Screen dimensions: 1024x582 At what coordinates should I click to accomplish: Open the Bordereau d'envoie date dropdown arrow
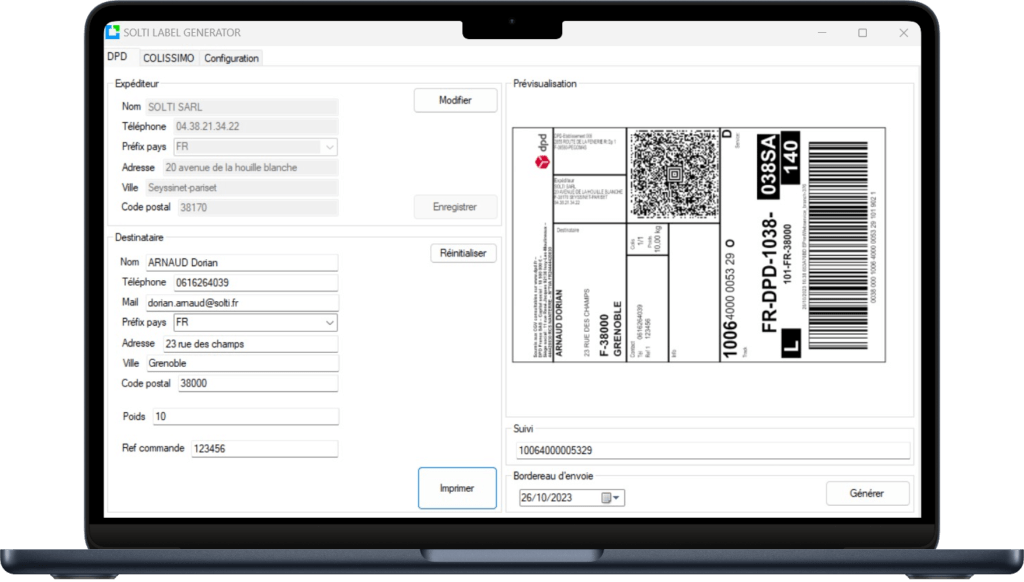pyautogui.click(x=617, y=497)
